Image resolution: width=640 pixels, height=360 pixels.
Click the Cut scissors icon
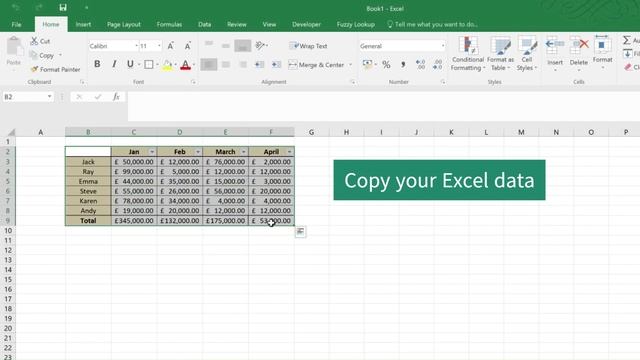click(34, 41)
